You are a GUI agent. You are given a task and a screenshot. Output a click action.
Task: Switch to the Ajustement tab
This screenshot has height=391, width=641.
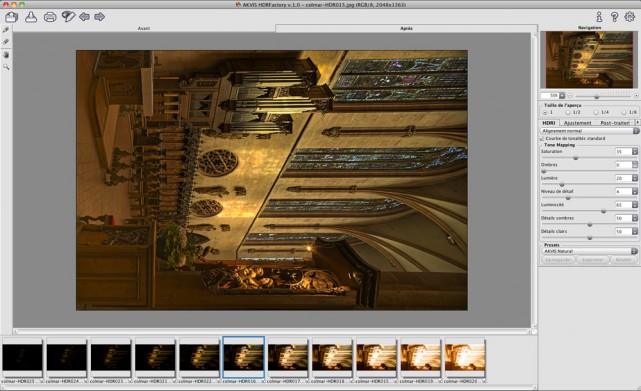(577, 123)
